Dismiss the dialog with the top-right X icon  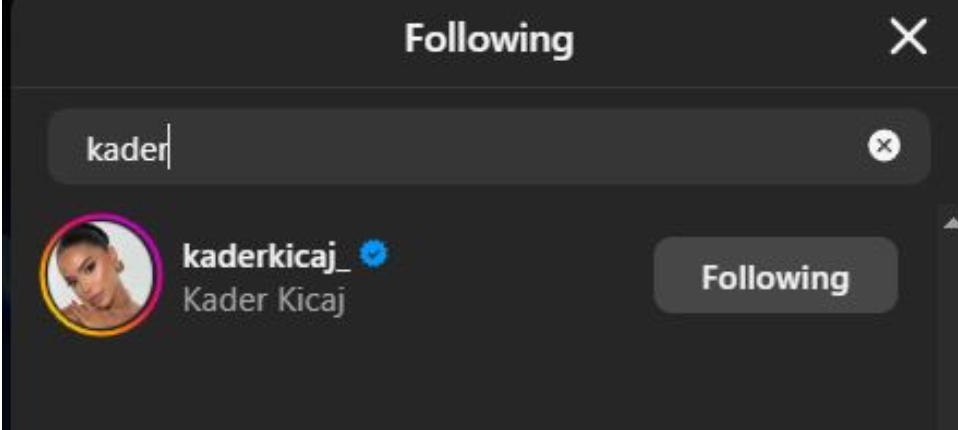(x=908, y=40)
